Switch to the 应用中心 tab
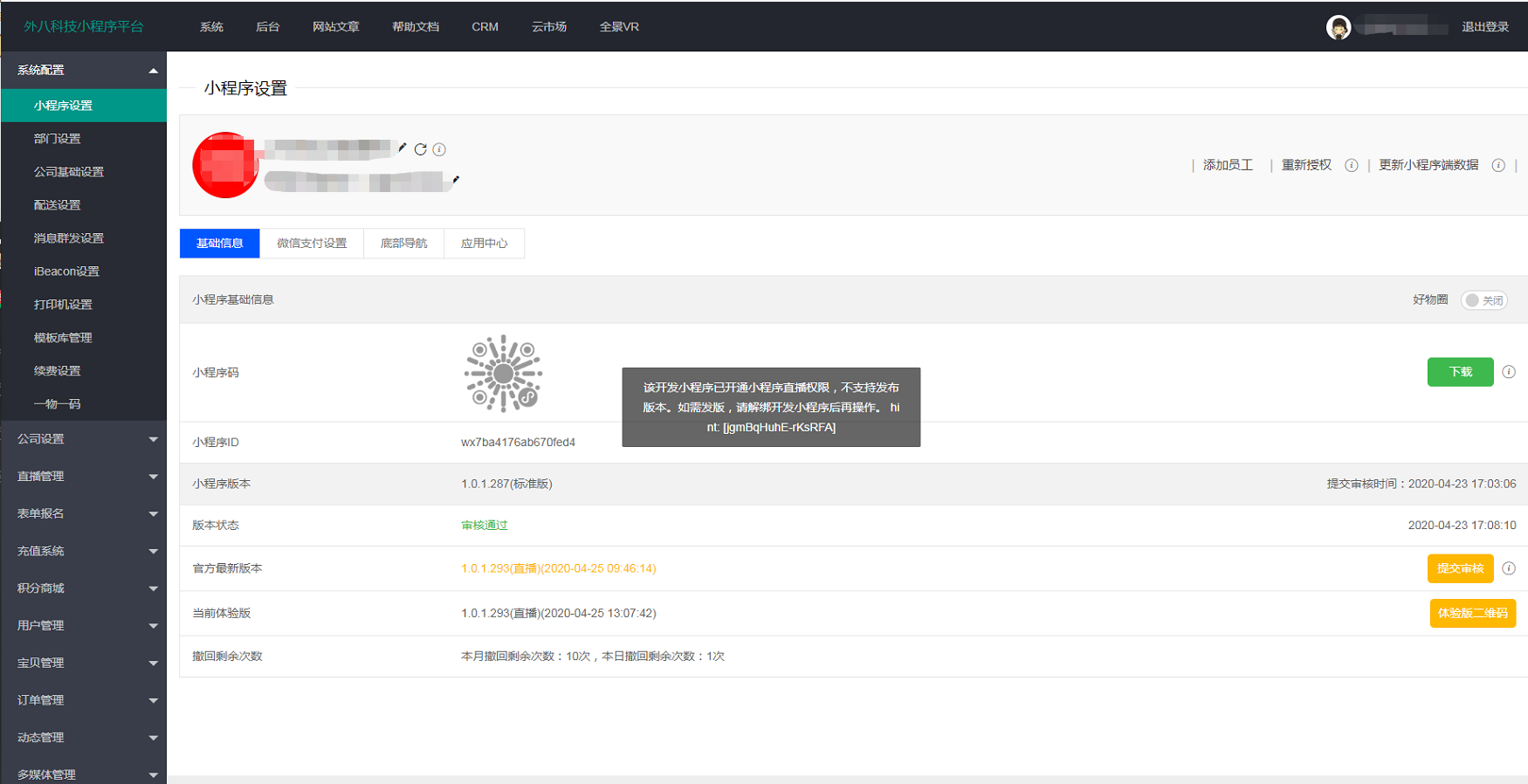 (484, 244)
